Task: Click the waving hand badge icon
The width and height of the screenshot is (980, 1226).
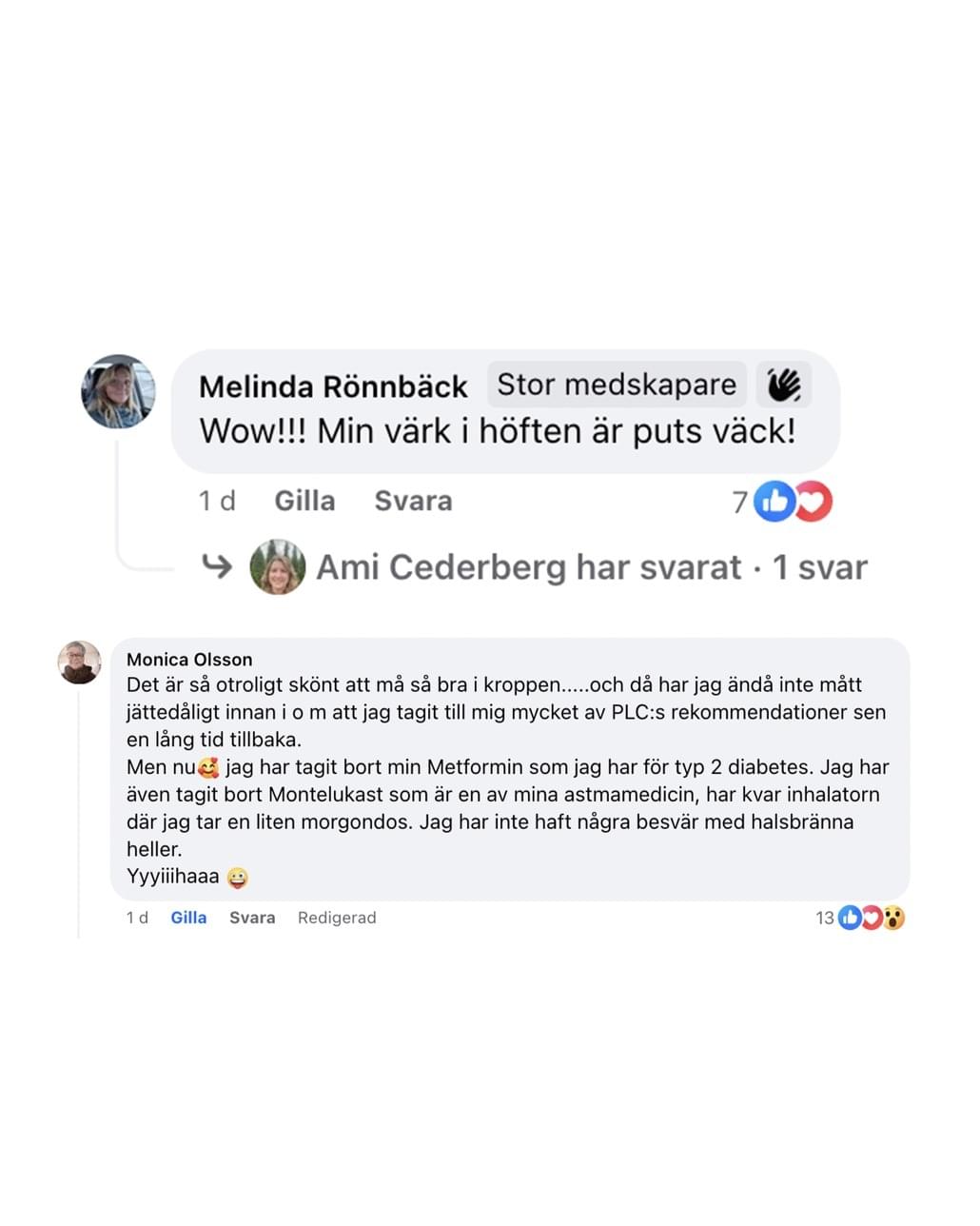Action: [x=784, y=385]
